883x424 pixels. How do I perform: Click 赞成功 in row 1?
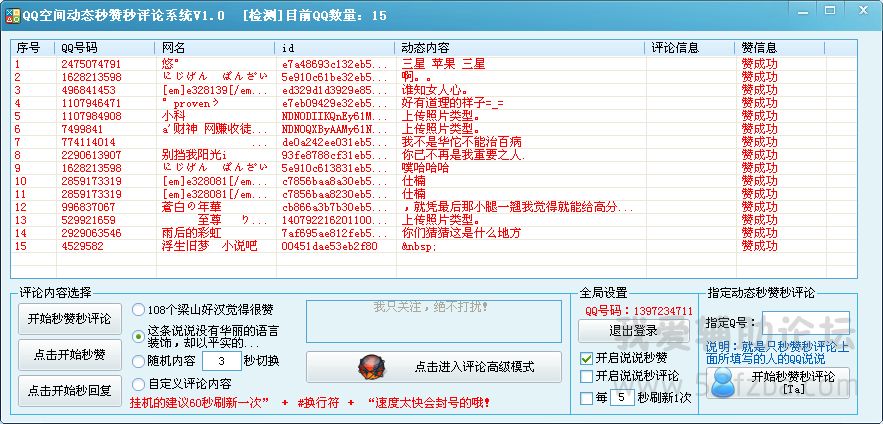click(760, 64)
